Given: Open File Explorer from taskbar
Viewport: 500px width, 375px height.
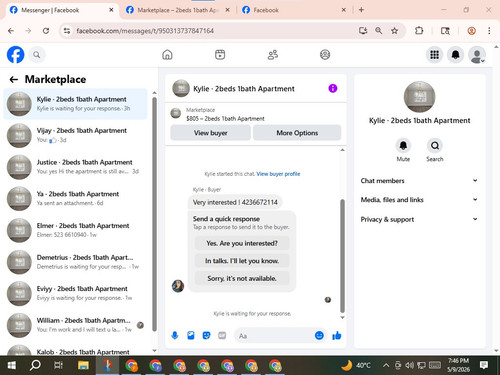Looking at the screenshot, I should (83, 365).
